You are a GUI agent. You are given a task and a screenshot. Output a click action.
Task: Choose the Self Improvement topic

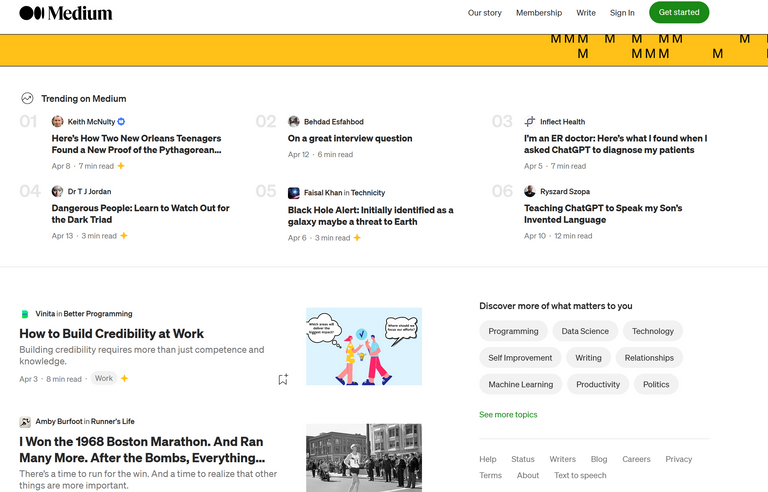pos(520,358)
